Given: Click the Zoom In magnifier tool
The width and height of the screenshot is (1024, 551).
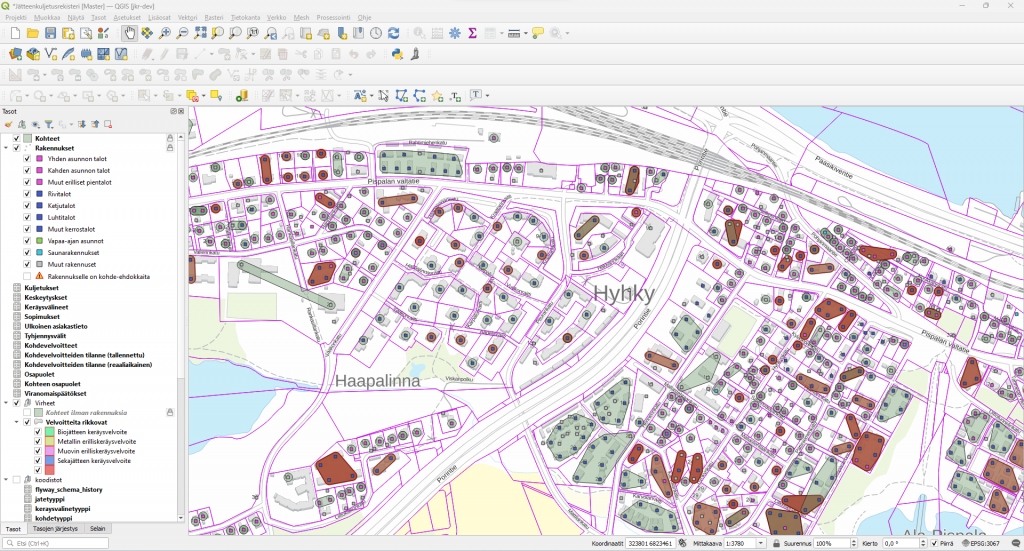Looking at the screenshot, I should pos(165,33).
